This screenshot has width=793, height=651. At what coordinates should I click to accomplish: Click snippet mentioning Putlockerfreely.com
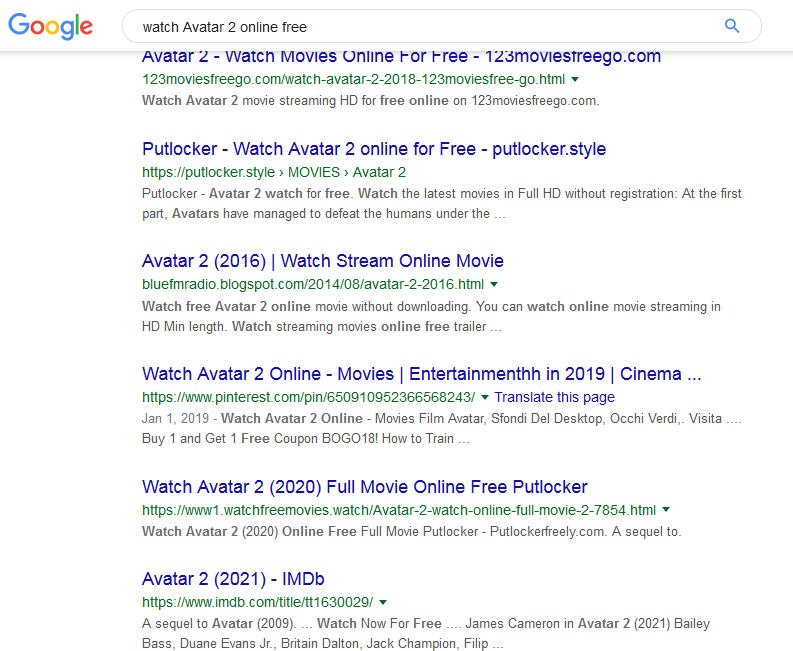click(x=412, y=532)
